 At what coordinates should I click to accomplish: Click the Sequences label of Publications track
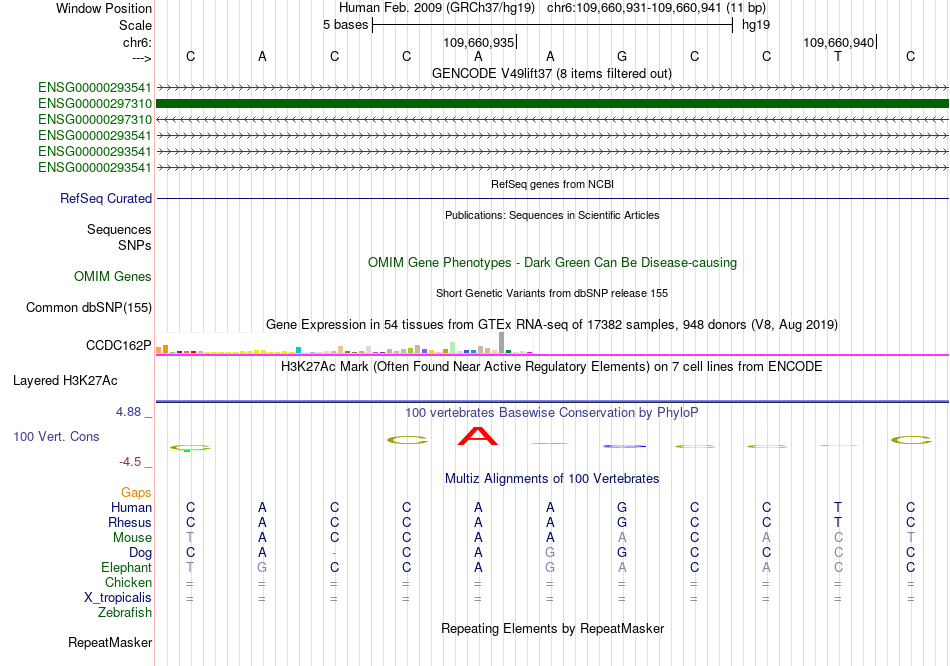119,229
